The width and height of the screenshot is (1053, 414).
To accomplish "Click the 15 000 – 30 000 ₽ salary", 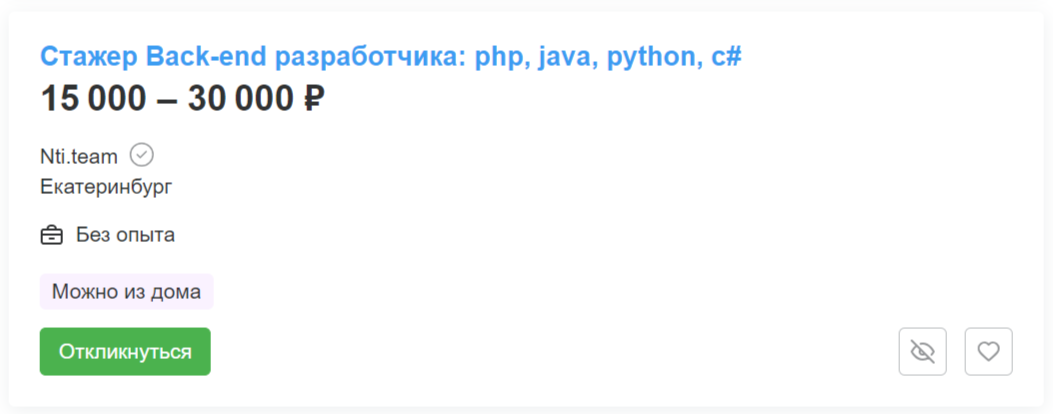I will [183, 99].
